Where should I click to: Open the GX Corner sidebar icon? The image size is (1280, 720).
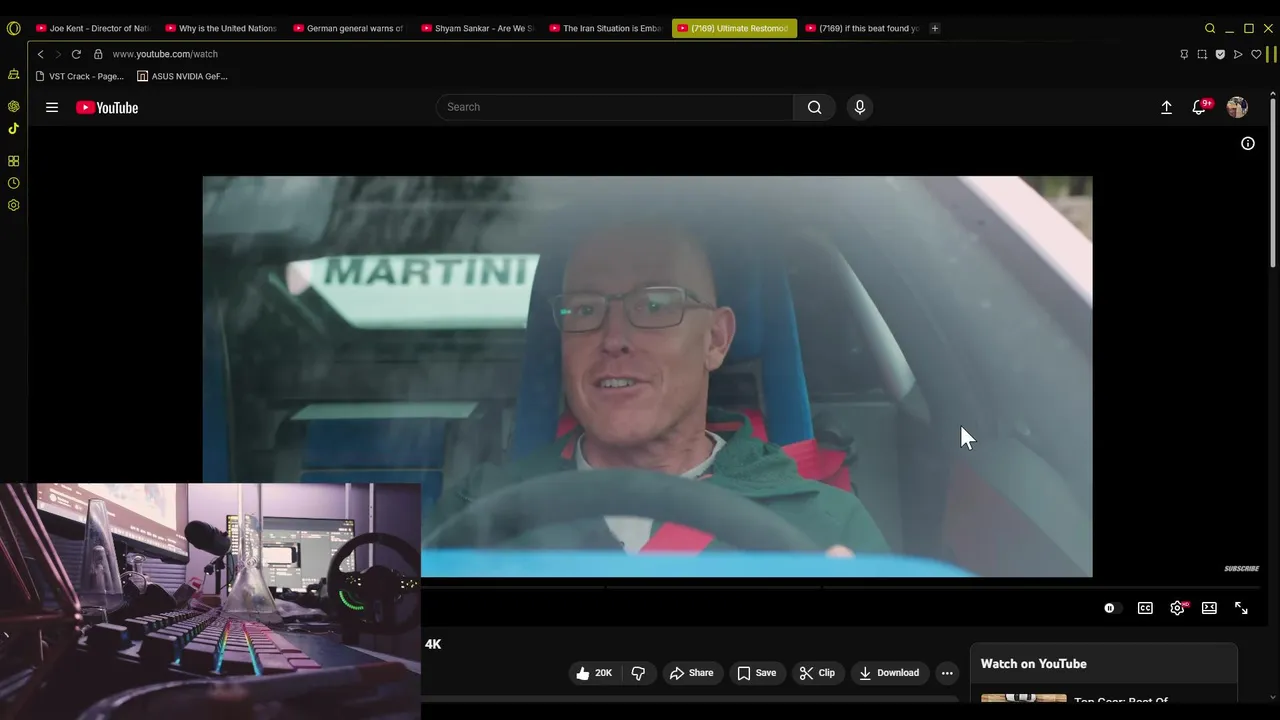[x=13, y=74]
